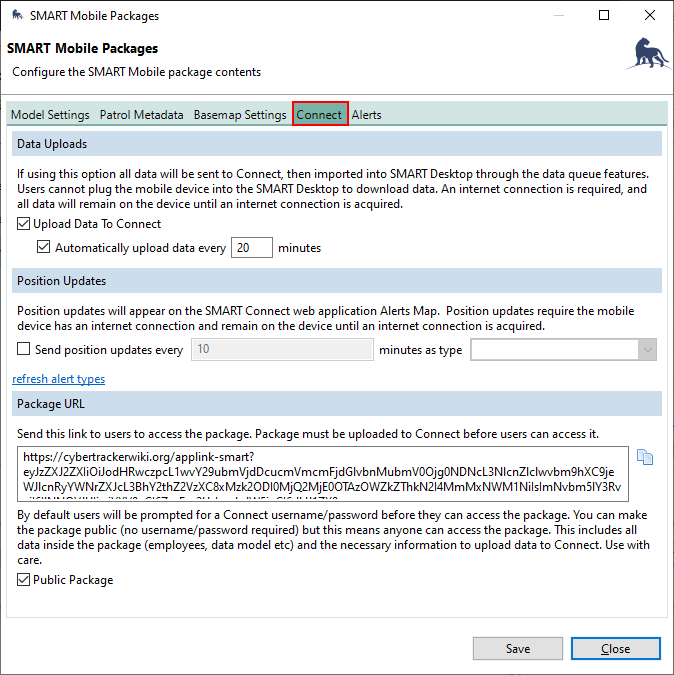Image resolution: width=674 pixels, height=675 pixels.
Task: Uncheck automatically upload data option
Action: [44, 248]
